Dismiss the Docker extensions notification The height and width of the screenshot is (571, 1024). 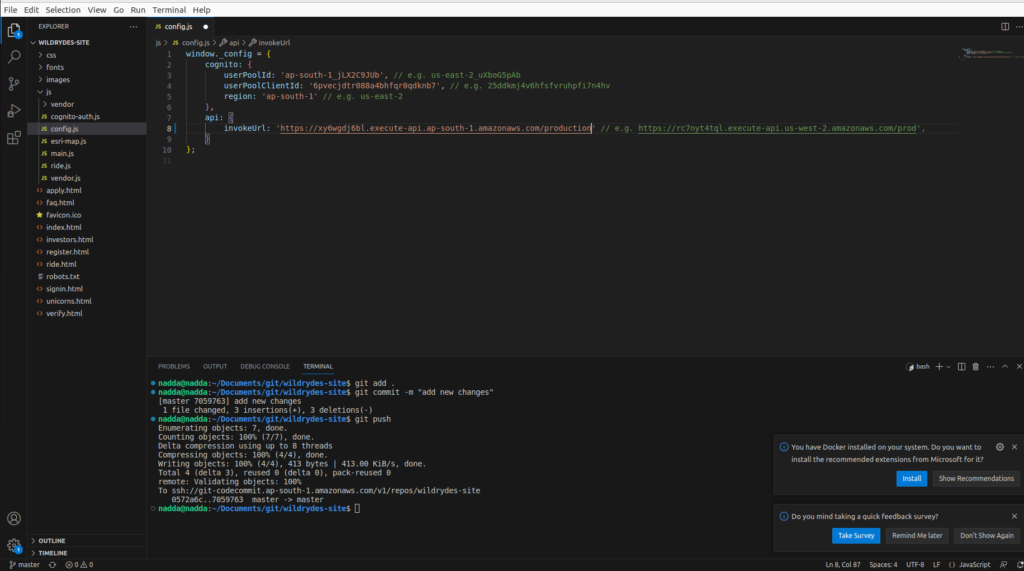(x=1014, y=447)
